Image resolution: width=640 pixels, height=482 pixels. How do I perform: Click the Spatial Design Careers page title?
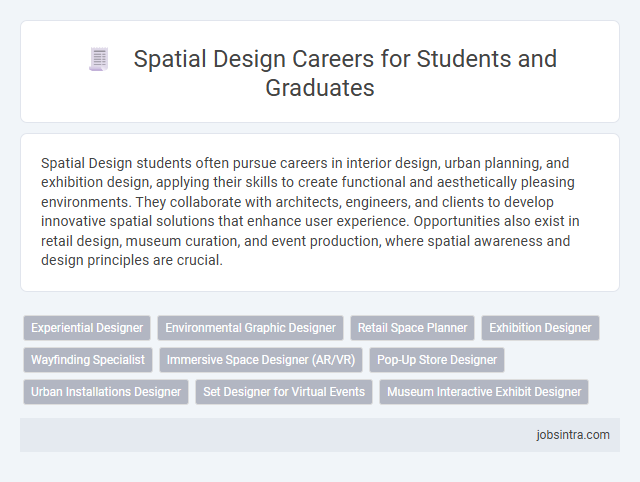click(x=345, y=73)
